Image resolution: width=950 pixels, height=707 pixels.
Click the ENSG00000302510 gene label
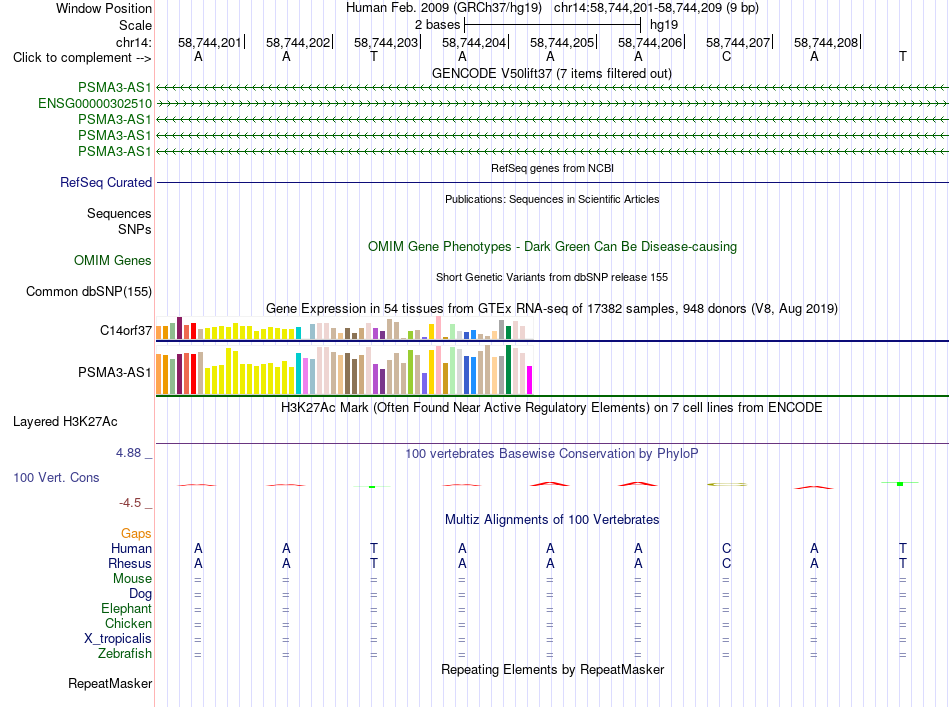(x=95, y=104)
